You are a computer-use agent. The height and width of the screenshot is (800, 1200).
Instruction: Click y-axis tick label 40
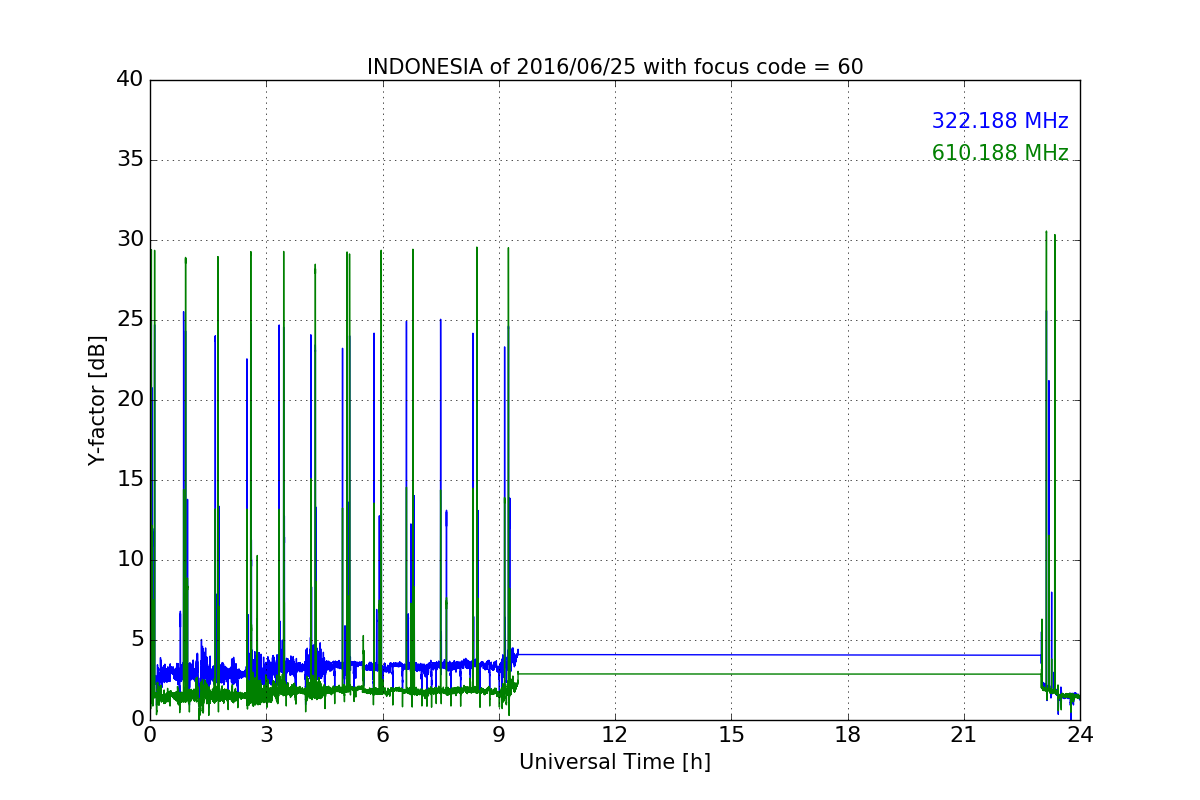pyautogui.click(x=130, y=80)
